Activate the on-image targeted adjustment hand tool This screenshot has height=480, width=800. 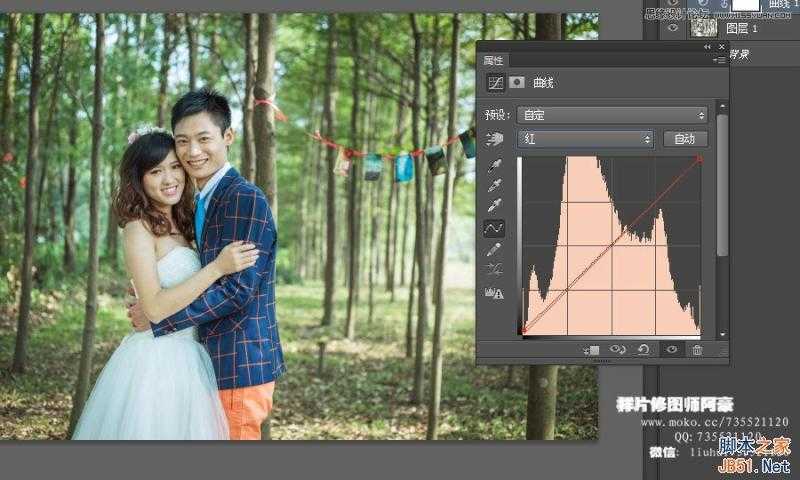tap(494, 139)
